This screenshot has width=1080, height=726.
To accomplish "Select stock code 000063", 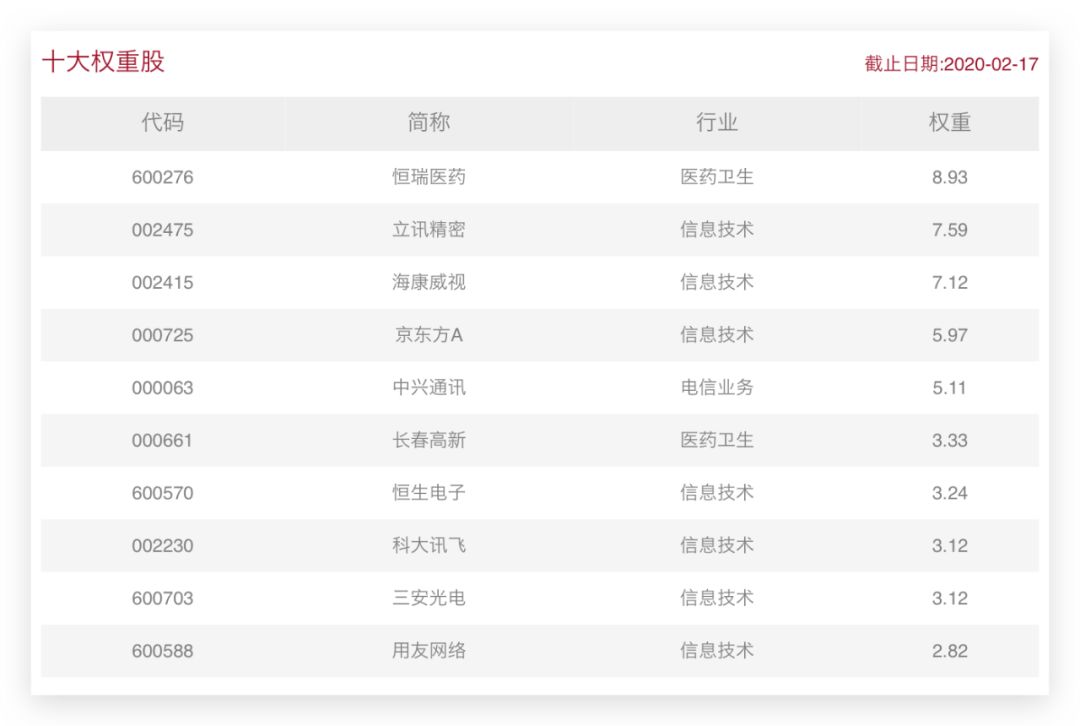I will pos(163,388).
